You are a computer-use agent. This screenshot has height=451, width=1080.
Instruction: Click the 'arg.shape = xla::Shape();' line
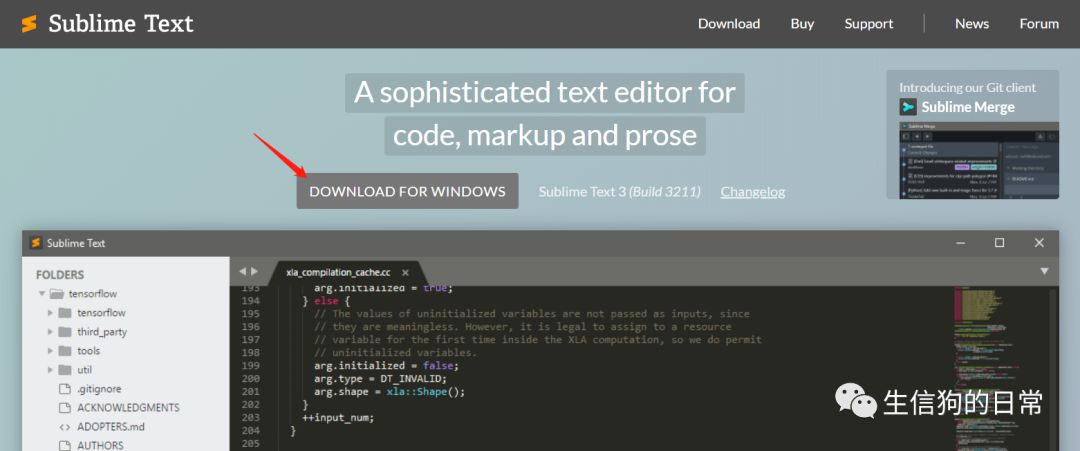tap(390, 392)
